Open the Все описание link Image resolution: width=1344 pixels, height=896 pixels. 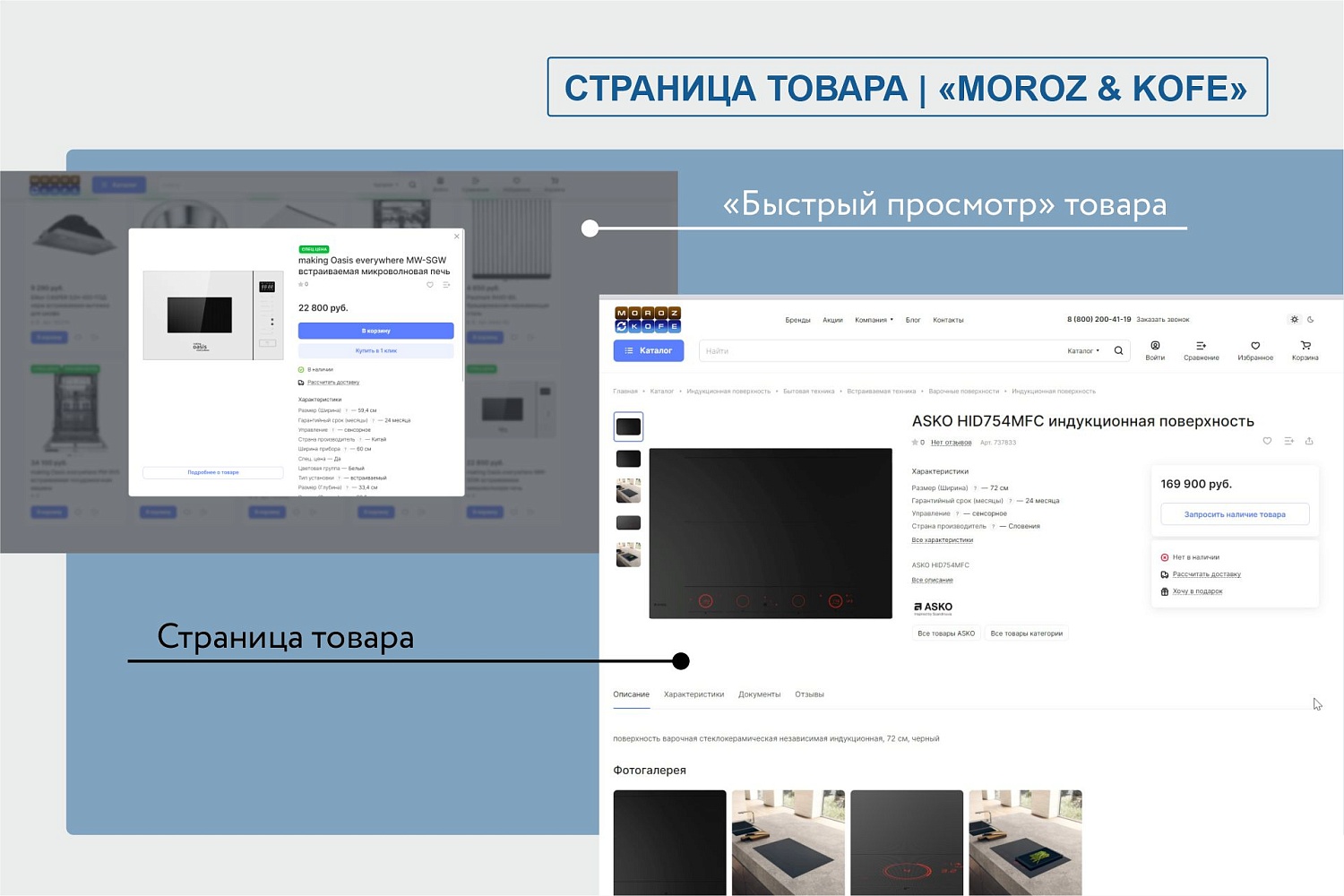coord(932,581)
